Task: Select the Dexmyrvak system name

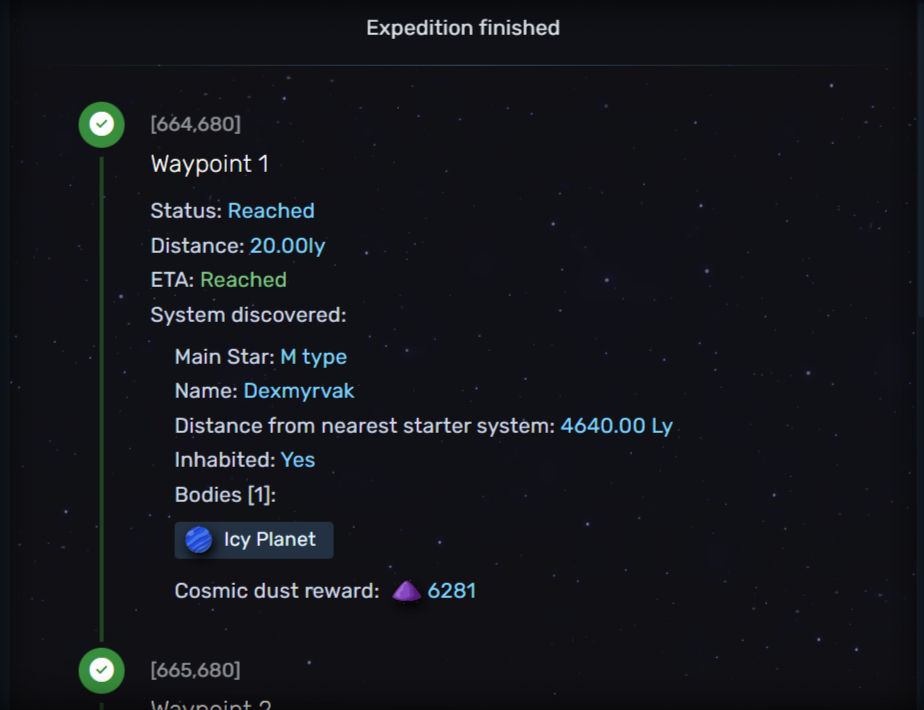Action: [299, 391]
